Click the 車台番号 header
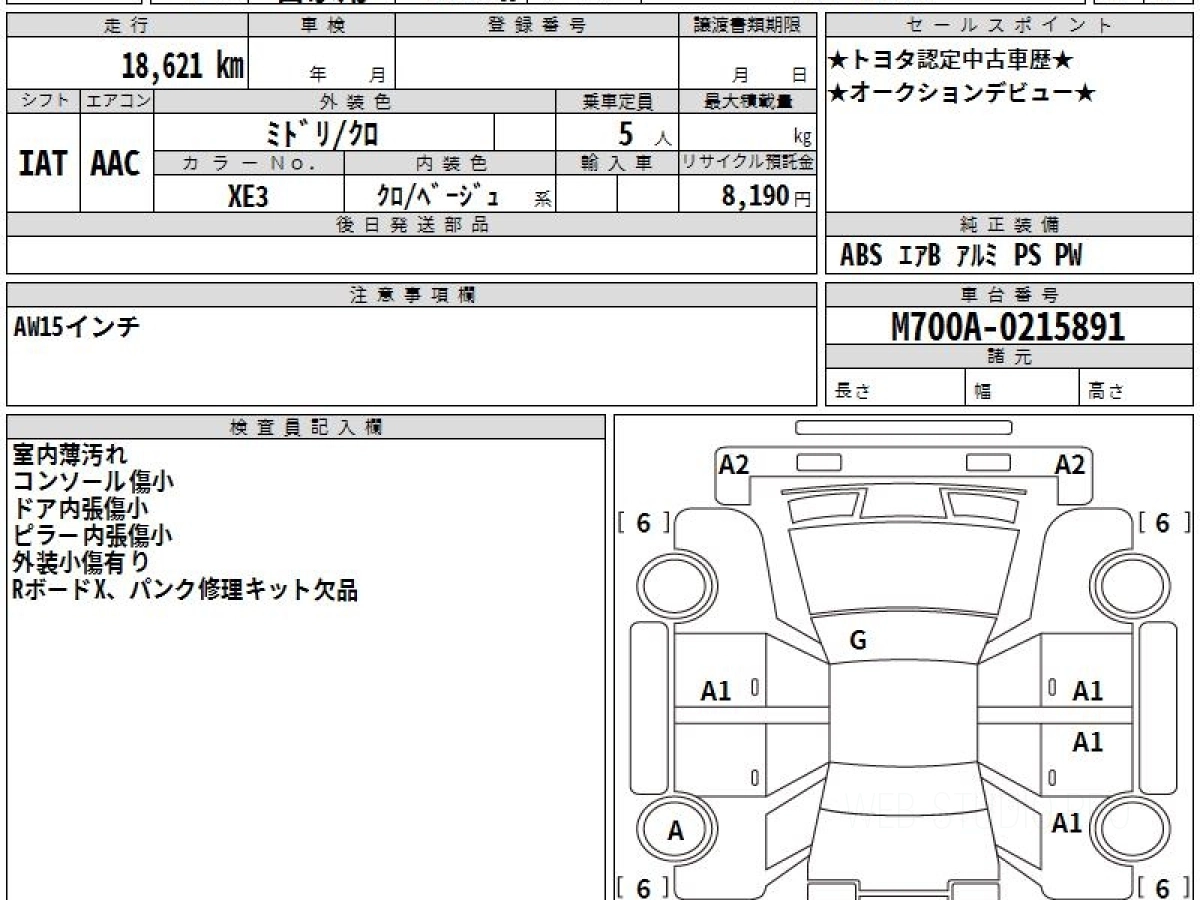The width and height of the screenshot is (1200, 900). 1009,295
